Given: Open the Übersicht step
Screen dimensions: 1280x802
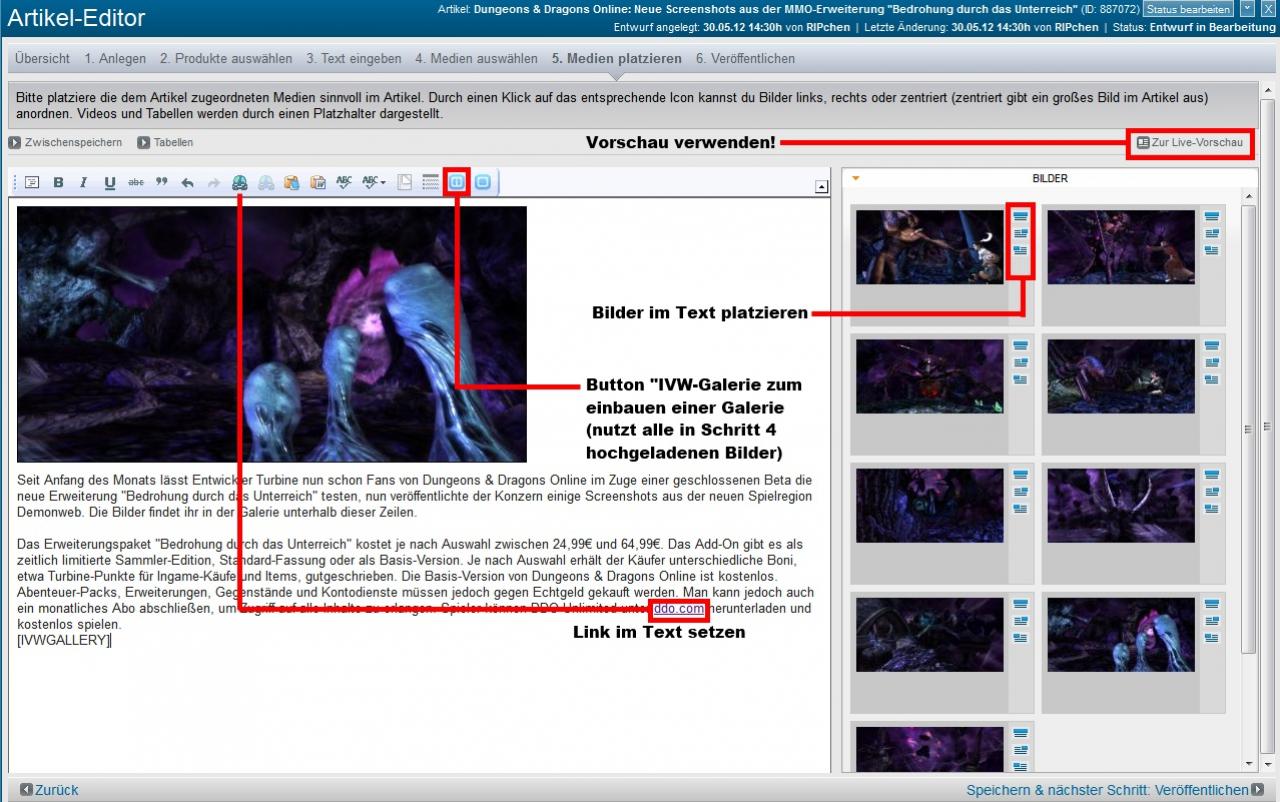Looking at the screenshot, I should 42,59.
